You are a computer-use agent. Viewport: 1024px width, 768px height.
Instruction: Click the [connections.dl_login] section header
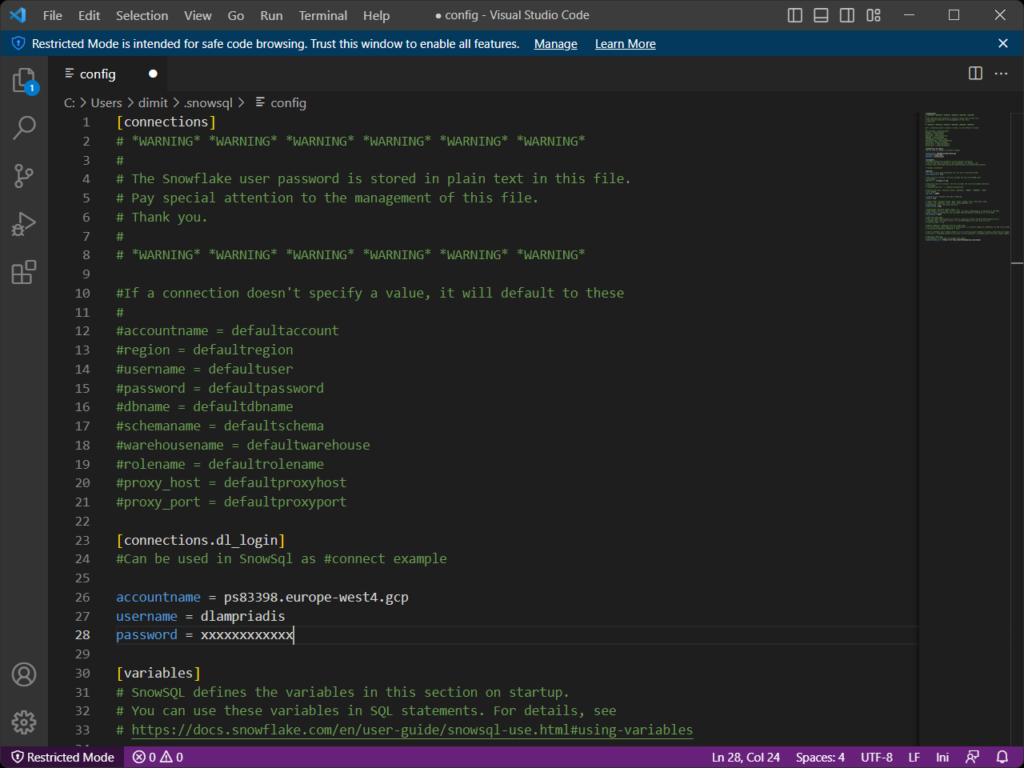point(200,540)
